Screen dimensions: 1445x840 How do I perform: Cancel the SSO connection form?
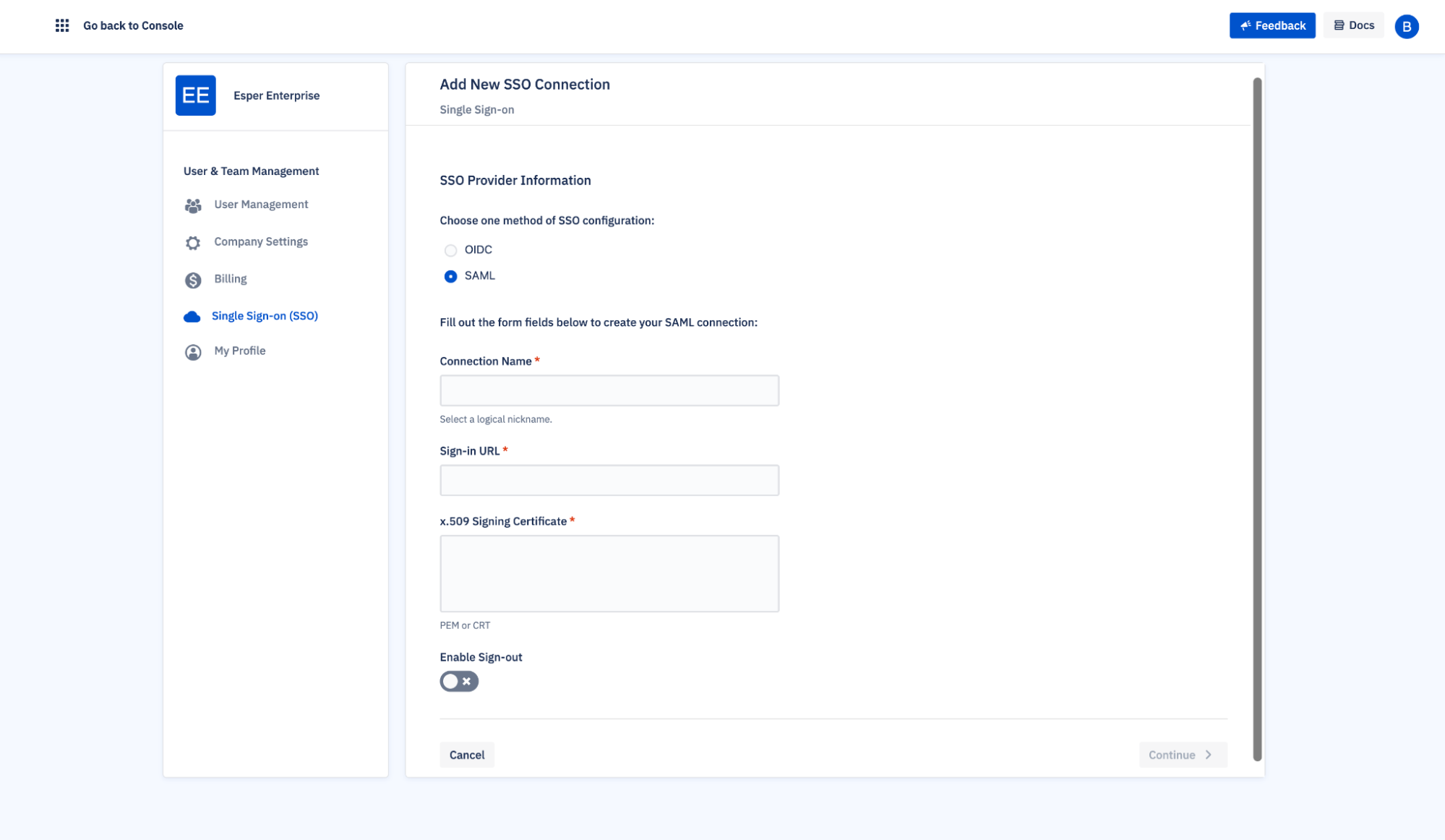click(466, 754)
